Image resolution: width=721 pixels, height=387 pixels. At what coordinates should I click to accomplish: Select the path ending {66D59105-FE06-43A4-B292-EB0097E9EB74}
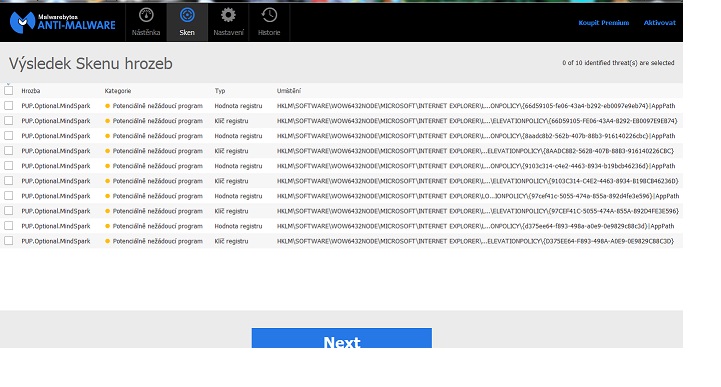[x=477, y=121]
